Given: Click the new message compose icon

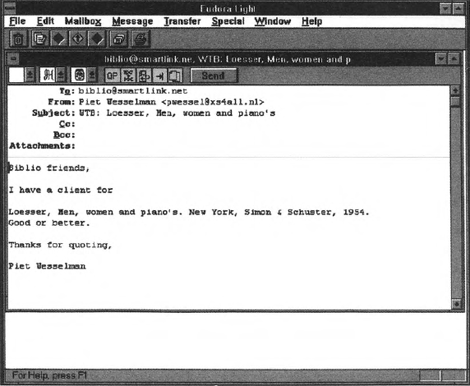Looking at the screenshot, I should click(x=40, y=39).
